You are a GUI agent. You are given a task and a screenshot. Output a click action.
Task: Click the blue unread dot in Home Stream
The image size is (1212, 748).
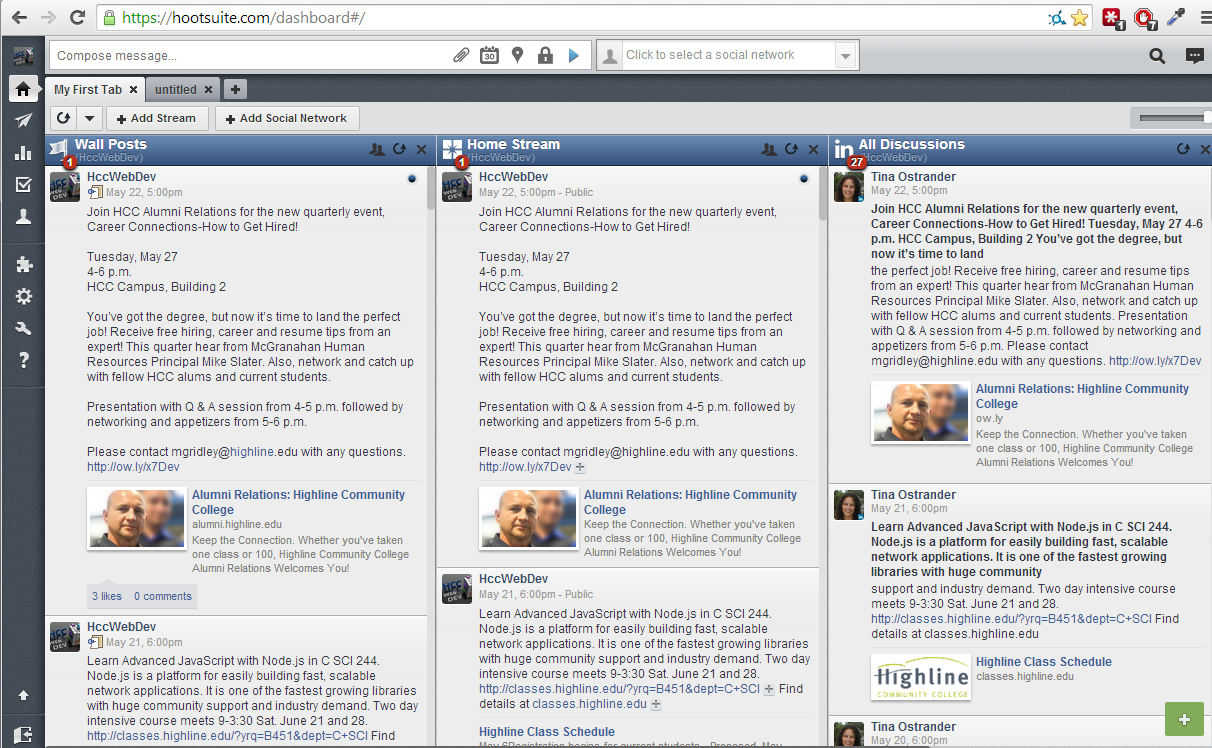(804, 179)
